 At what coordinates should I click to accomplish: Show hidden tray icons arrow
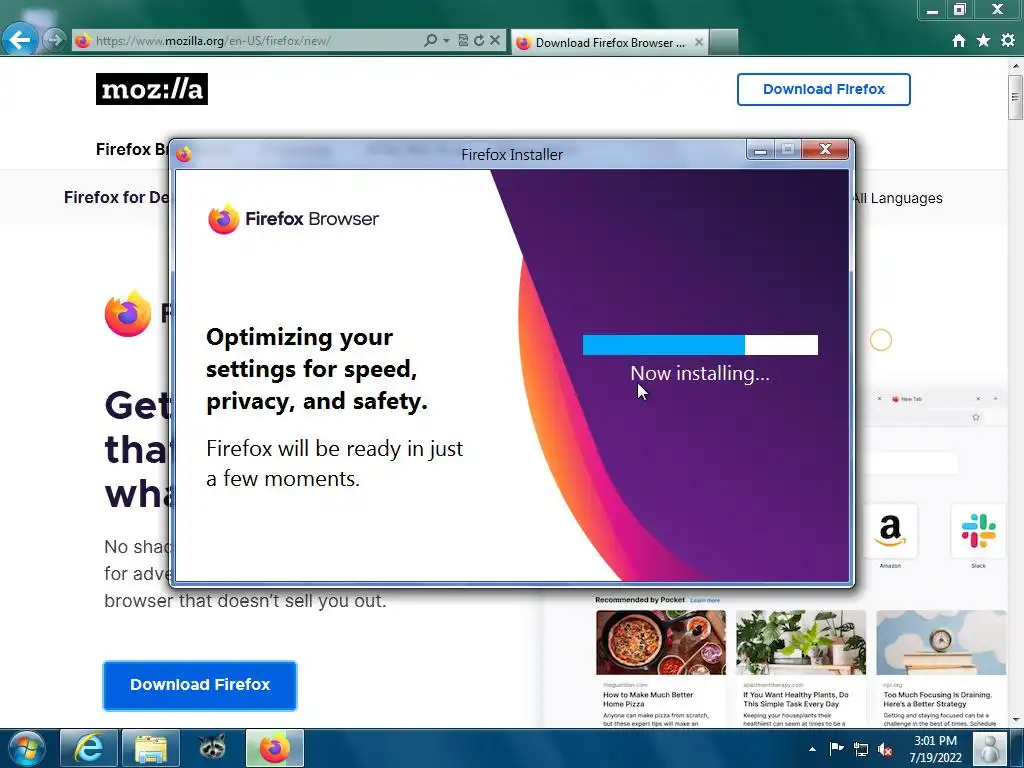click(812, 749)
